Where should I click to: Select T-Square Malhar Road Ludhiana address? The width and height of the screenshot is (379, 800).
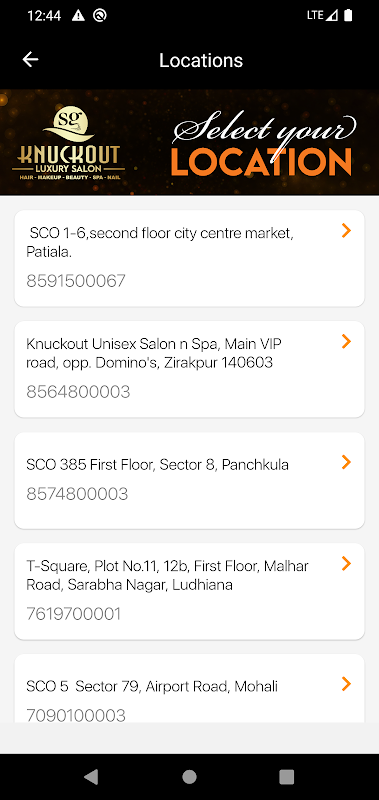pos(167,575)
